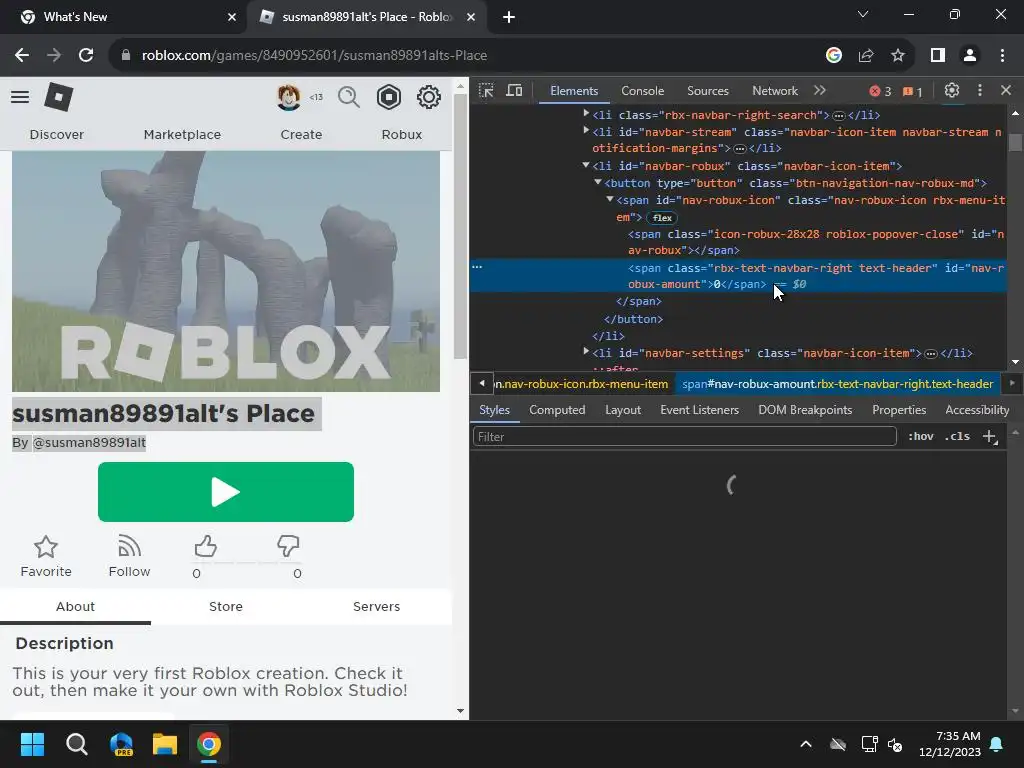The height and width of the screenshot is (768, 1024).
Task: Open the DOM Breakpoints tab
Action: [805, 410]
